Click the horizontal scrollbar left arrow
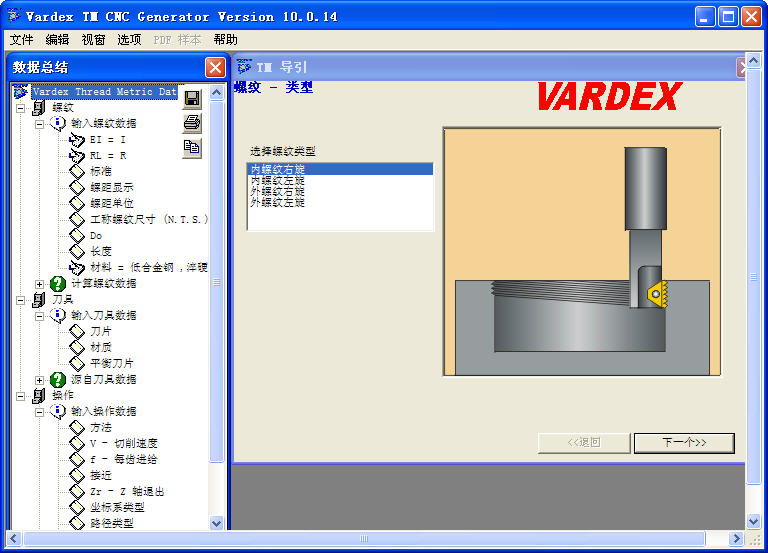The image size is (768, 553). (x=14, y=539)
